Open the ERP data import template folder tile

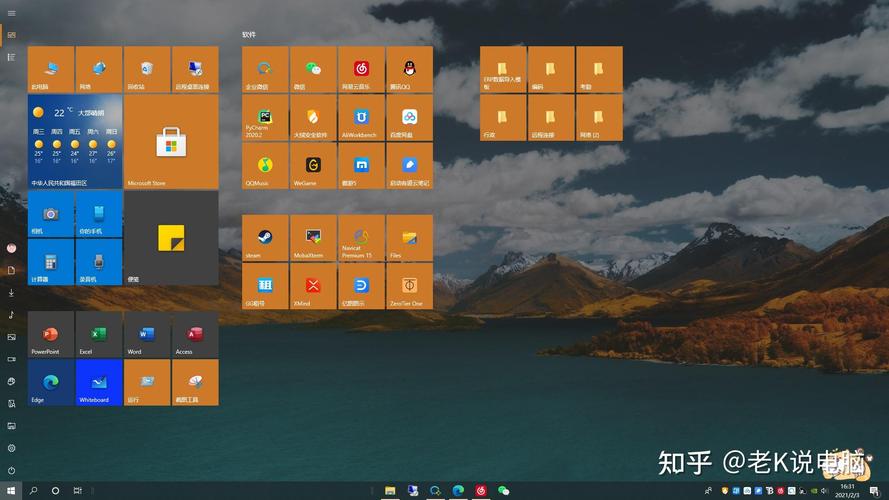point(503,69)
